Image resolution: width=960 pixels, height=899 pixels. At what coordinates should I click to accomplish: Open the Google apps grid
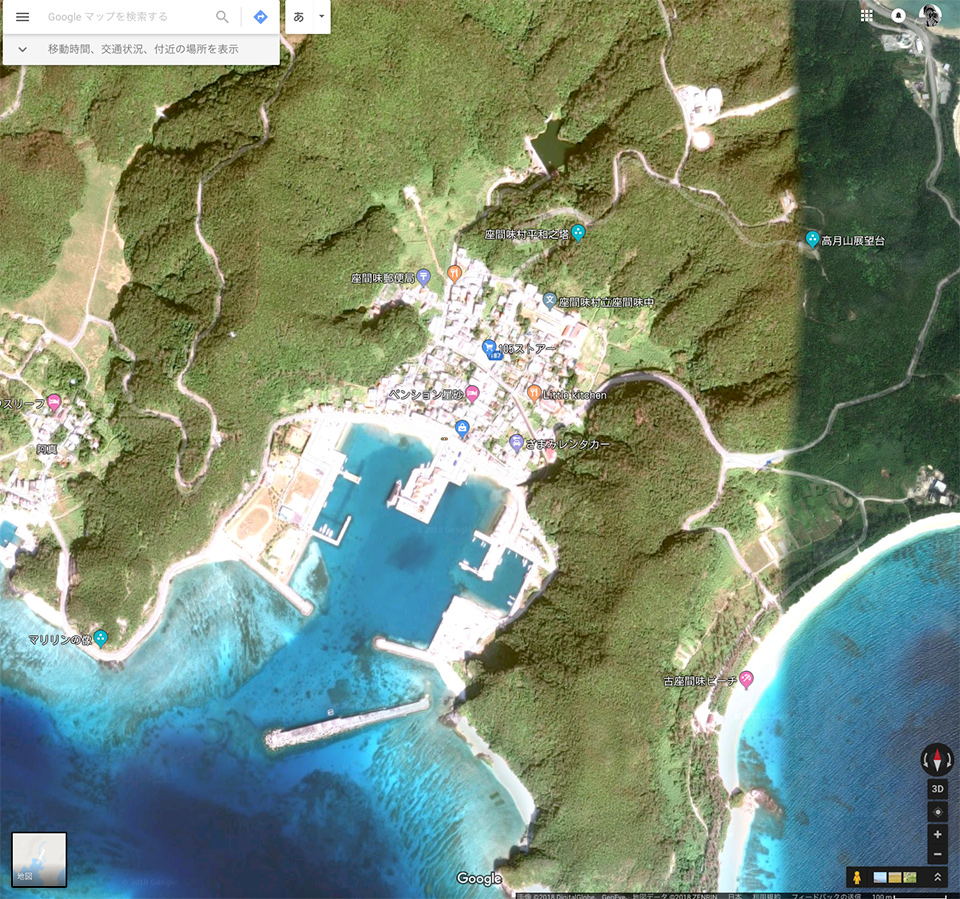point(867,16)
